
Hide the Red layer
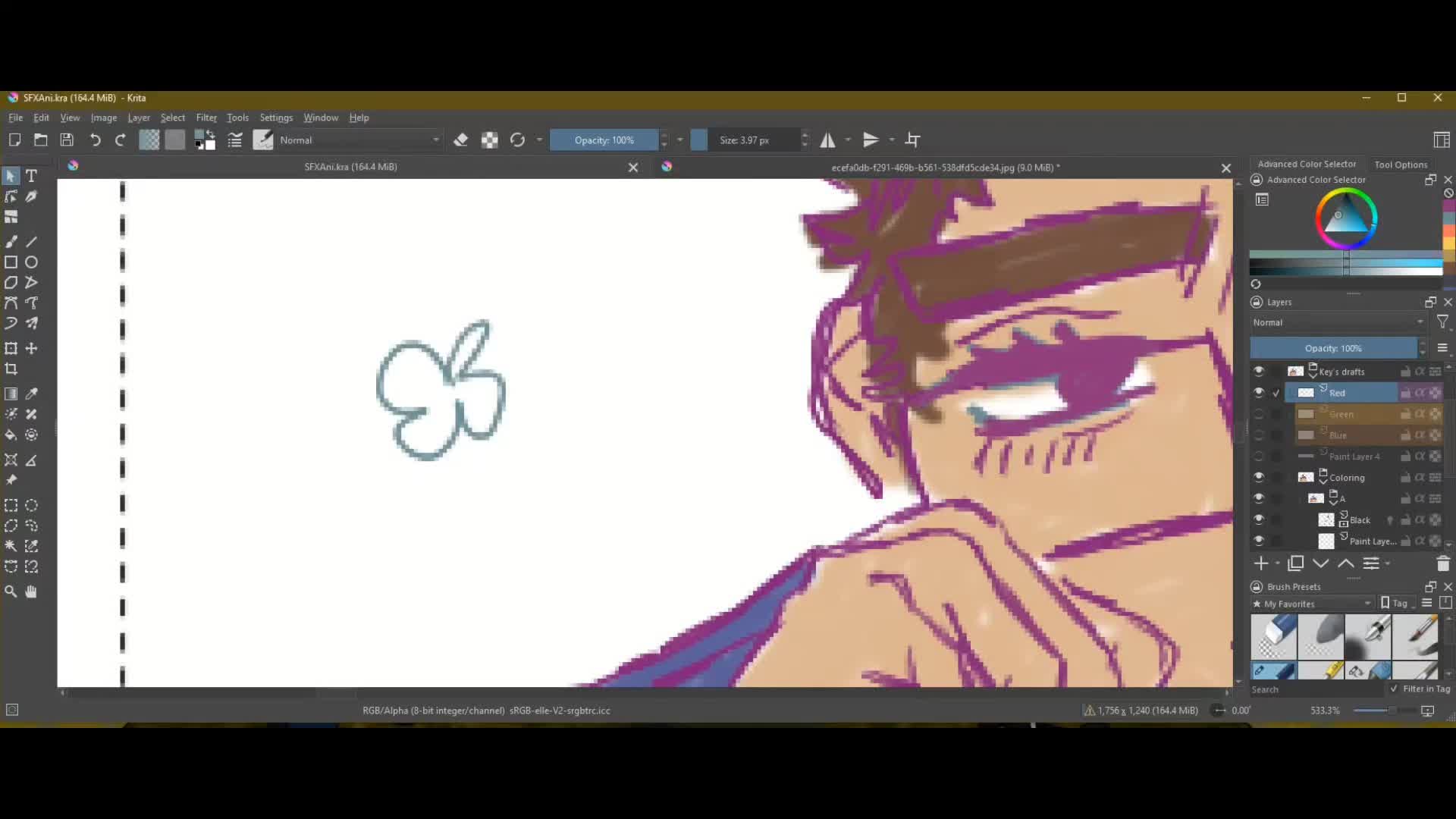click(x=1259, y=393)
